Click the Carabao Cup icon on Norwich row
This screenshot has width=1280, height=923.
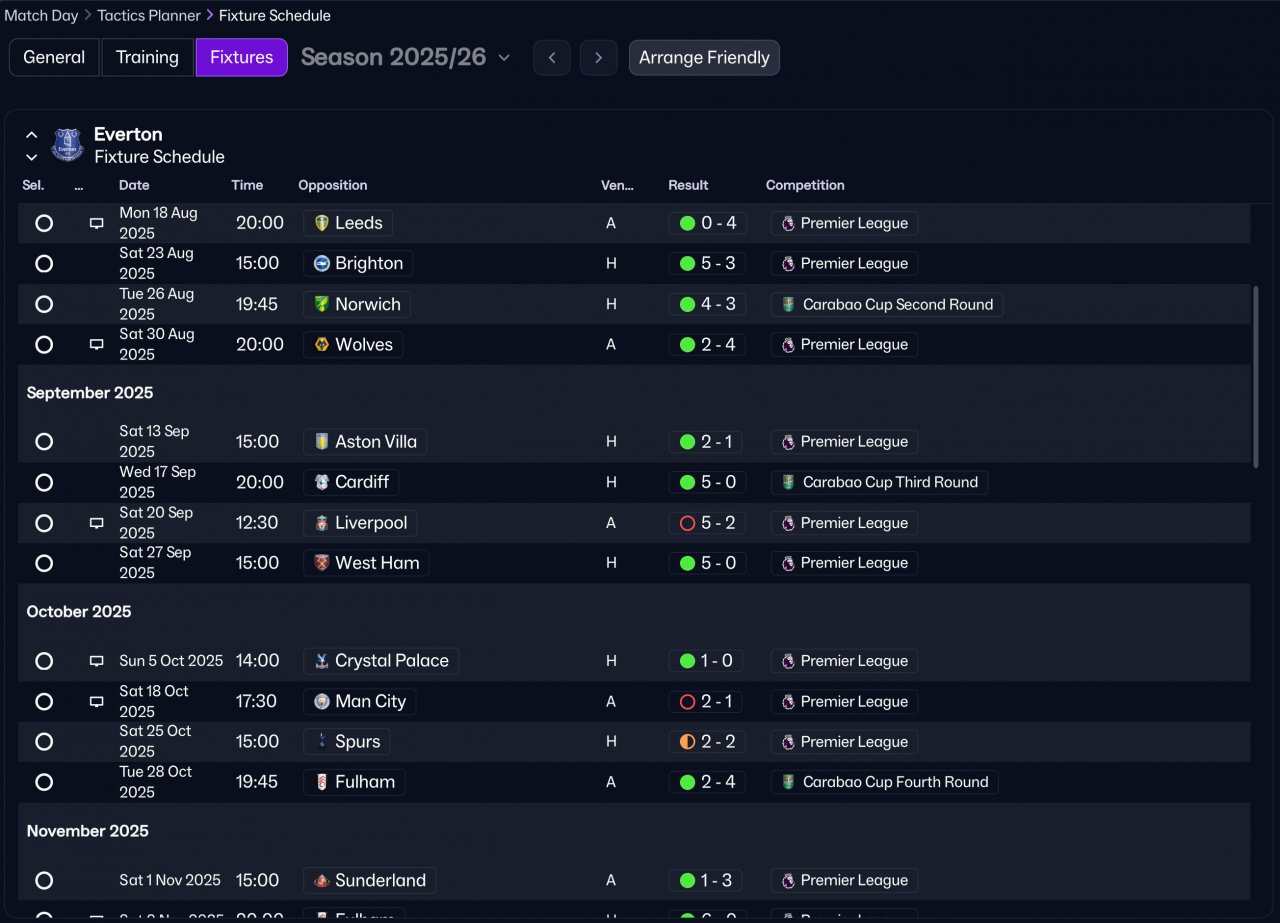(788, 305)
